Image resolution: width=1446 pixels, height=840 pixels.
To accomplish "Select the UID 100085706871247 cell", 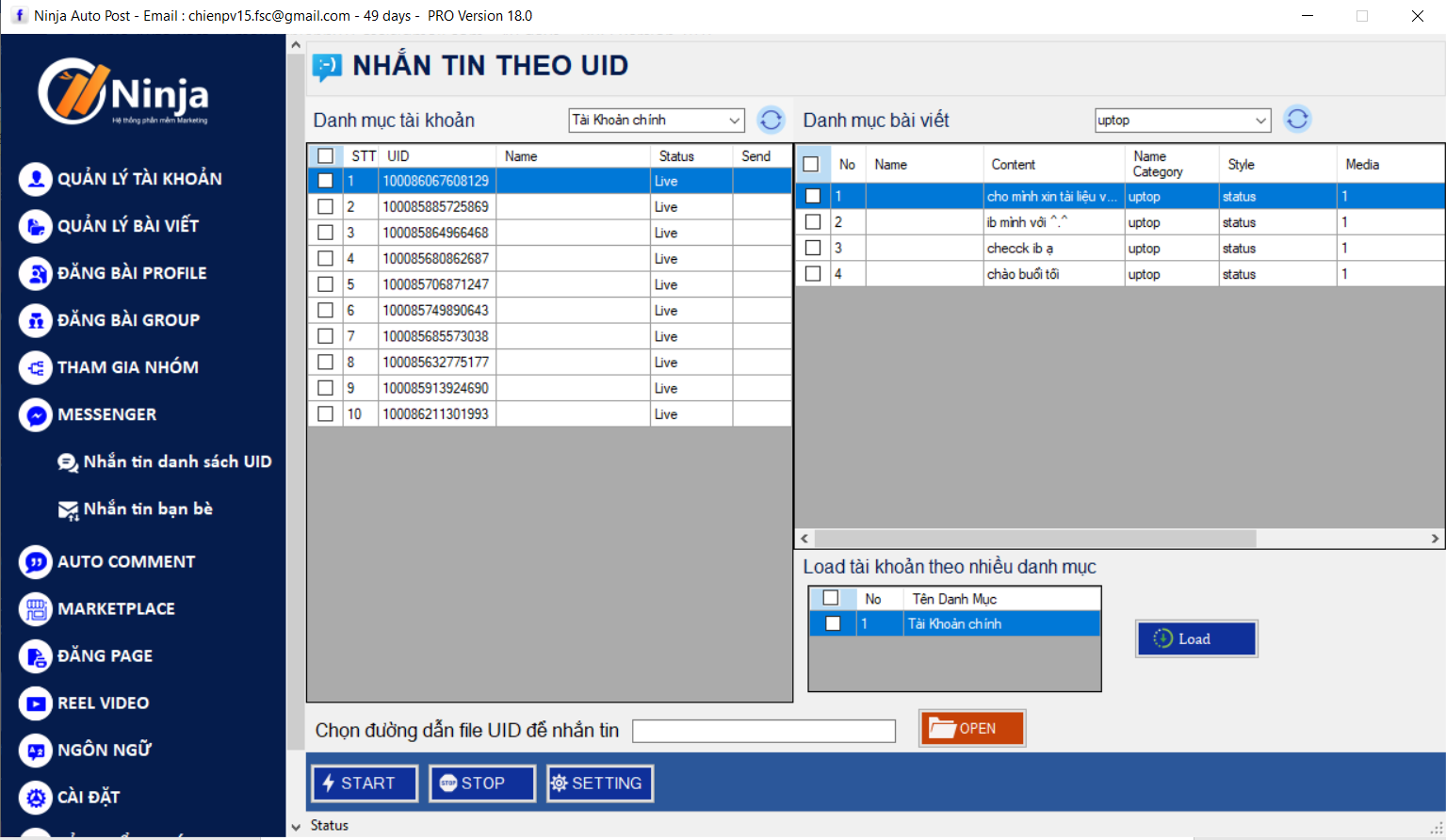I will [x=437, y=284].
